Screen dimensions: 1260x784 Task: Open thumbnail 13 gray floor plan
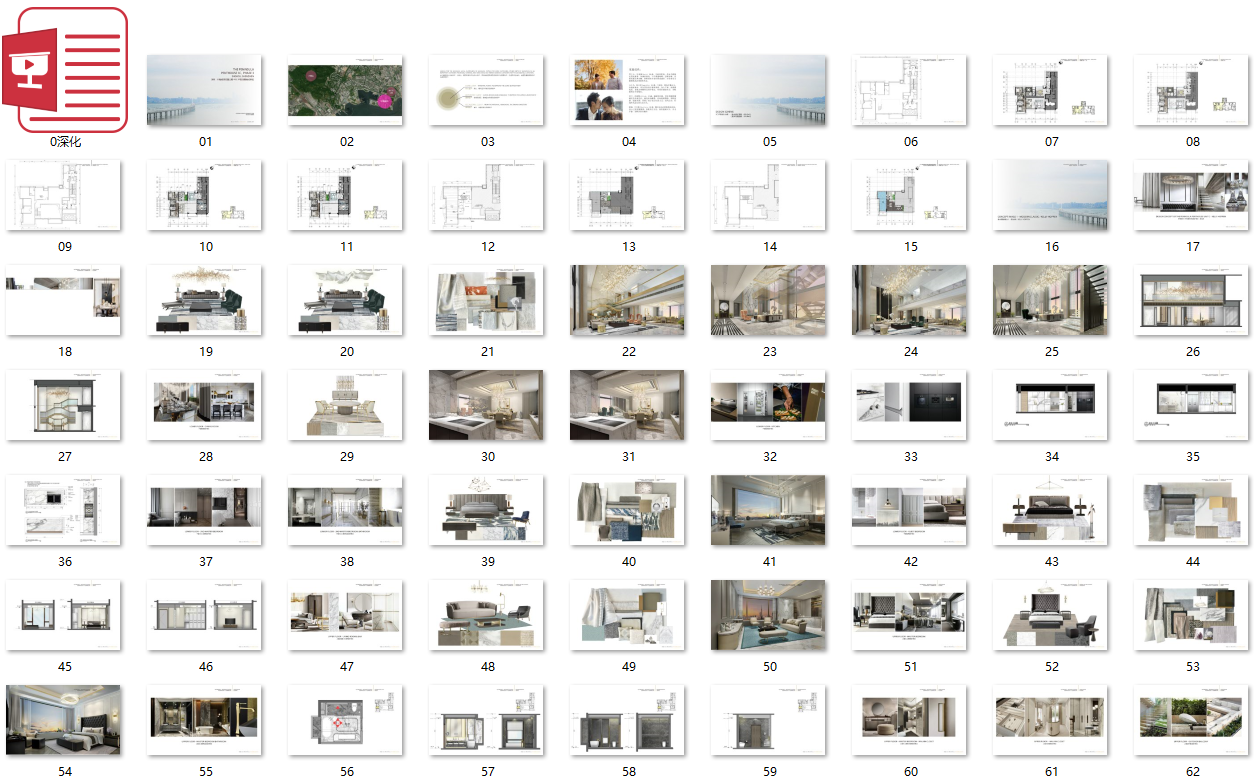pyautogui.click(x=628, y=195)
